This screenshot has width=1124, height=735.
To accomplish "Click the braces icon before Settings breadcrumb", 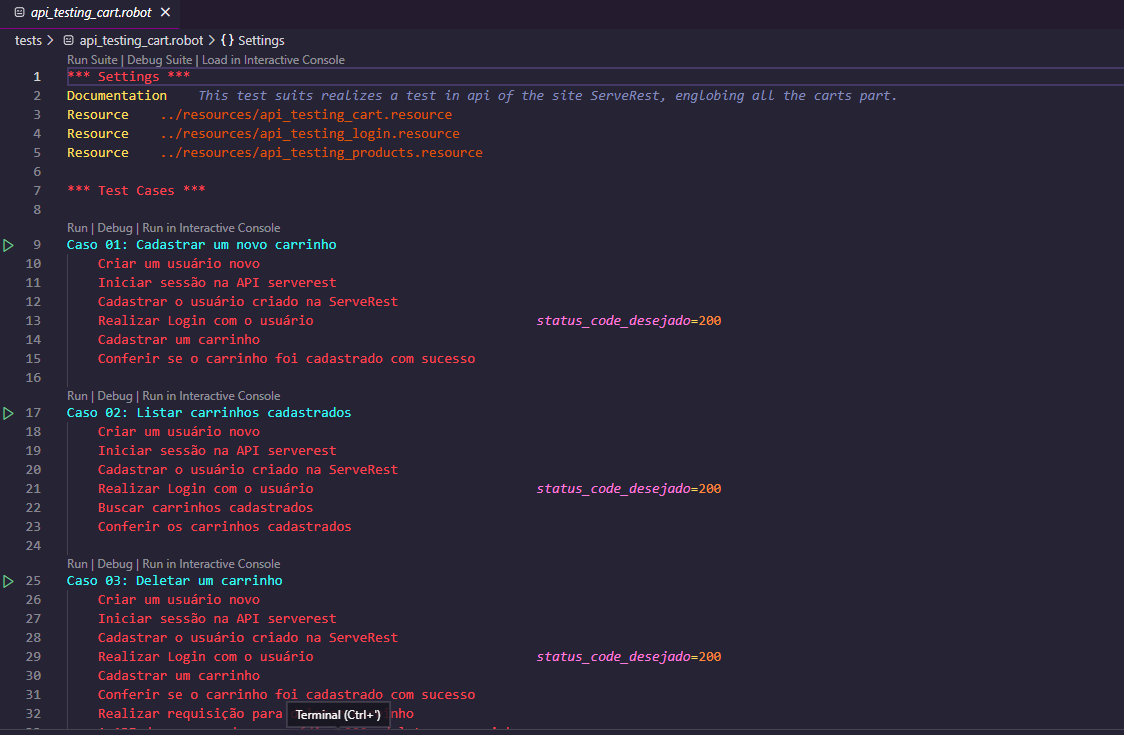I will [x=227, y=41].
